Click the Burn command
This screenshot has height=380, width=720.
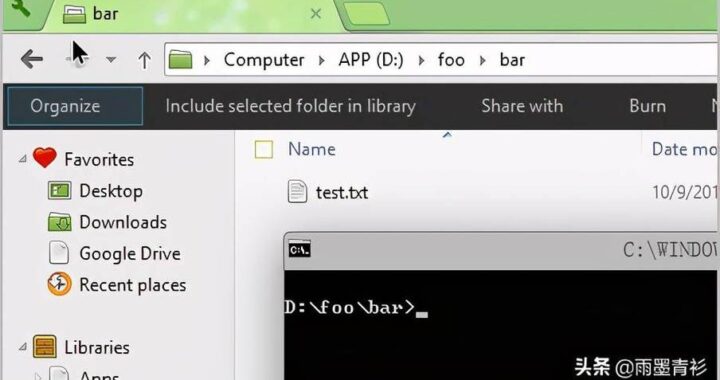(x=647, y=106)
